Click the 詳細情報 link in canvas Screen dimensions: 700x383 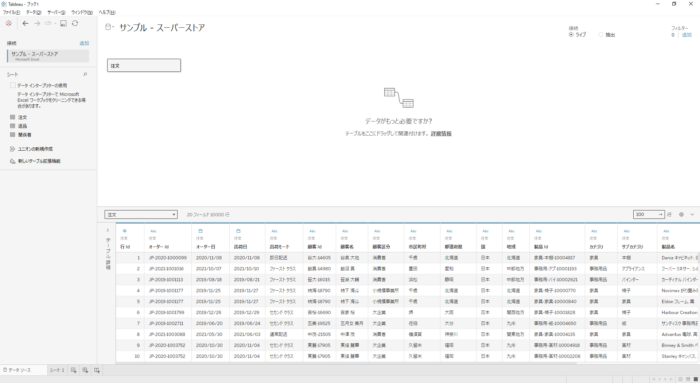coord(441,133)
